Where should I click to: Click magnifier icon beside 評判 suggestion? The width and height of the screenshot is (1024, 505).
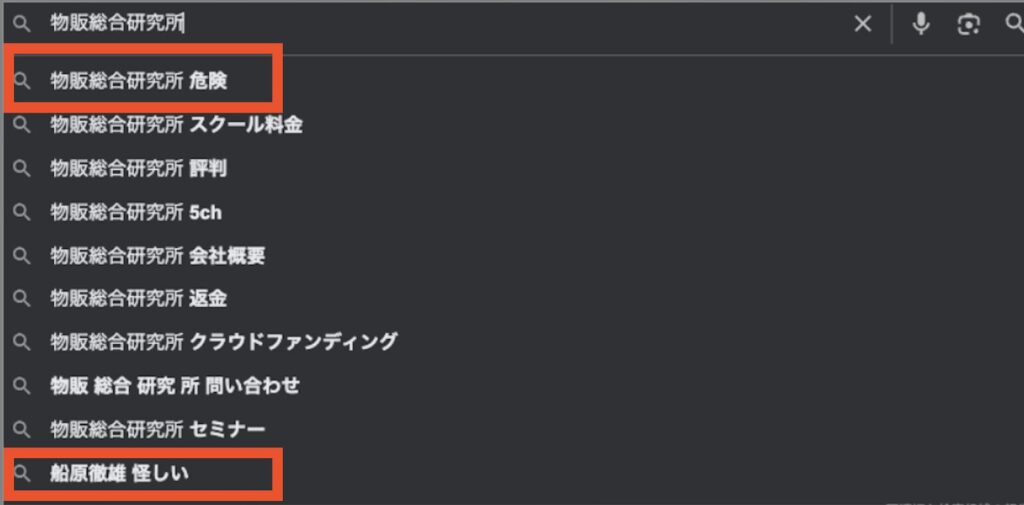coord(21,169)
